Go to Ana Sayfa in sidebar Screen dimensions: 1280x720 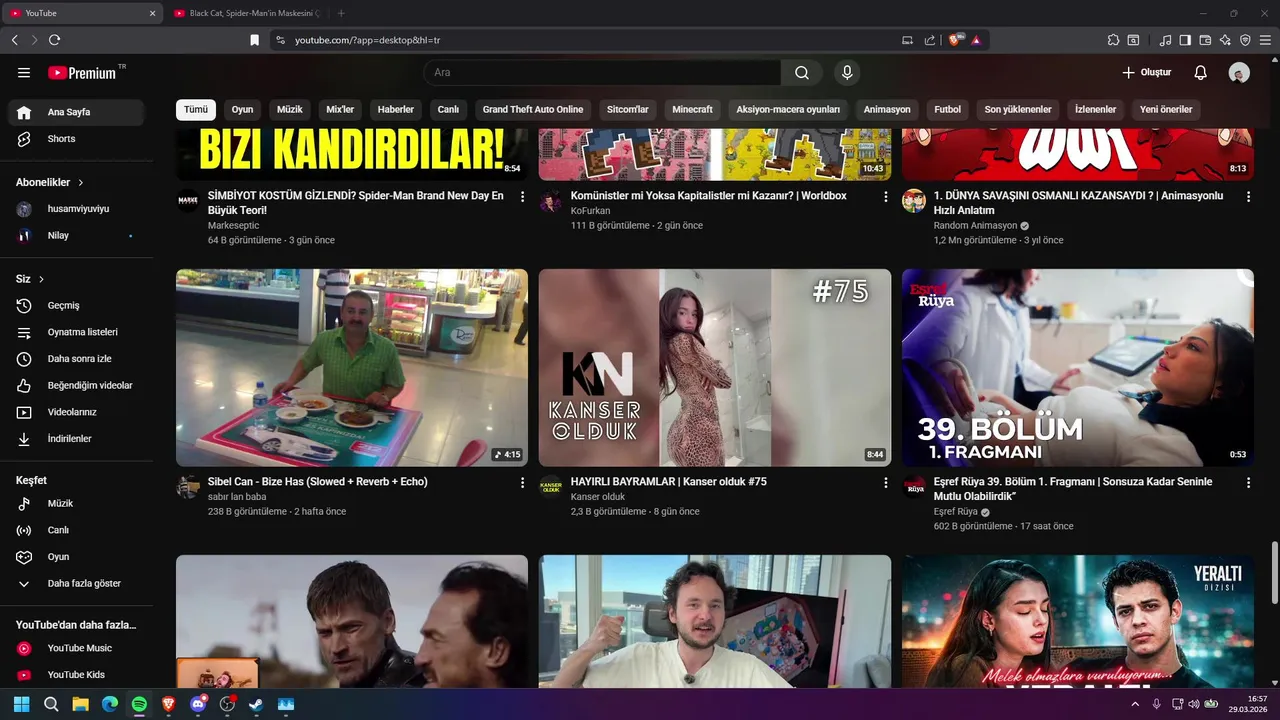tap(76, 112)
